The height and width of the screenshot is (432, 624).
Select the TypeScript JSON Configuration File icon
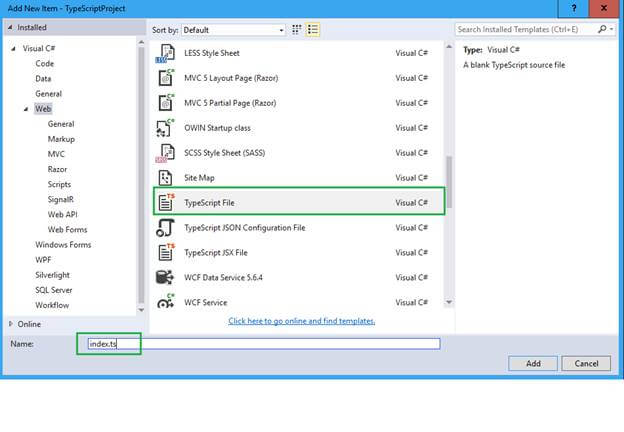165,228
